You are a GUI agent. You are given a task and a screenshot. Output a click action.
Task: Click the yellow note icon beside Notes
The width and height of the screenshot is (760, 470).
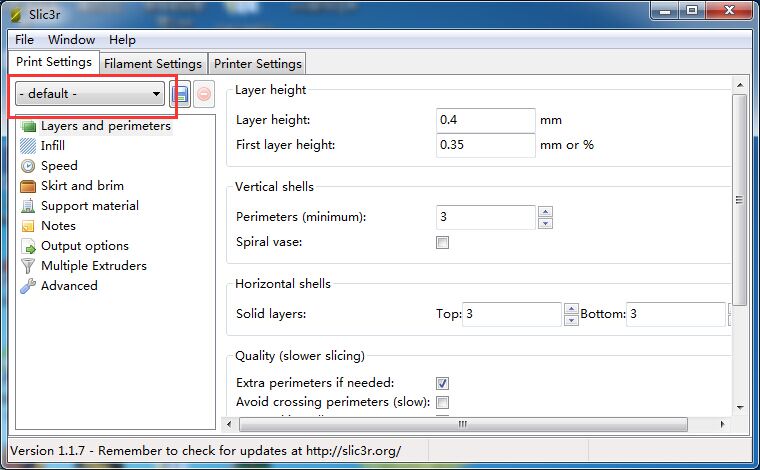coord(28,226)
